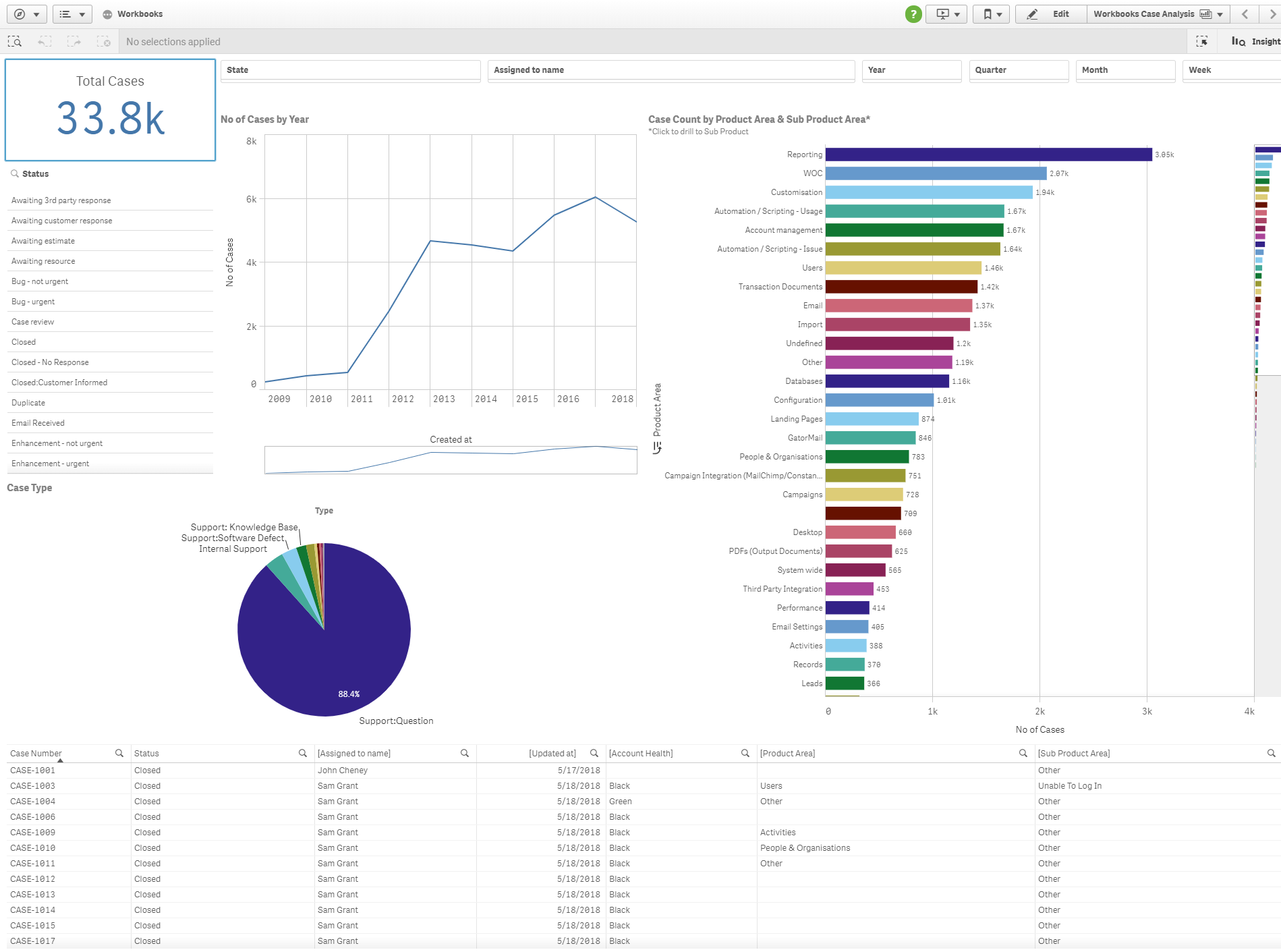Viewport: 1281px width, 952px height.
Task: Click the drill-down Product Area icon
Action: click(657, 448)
